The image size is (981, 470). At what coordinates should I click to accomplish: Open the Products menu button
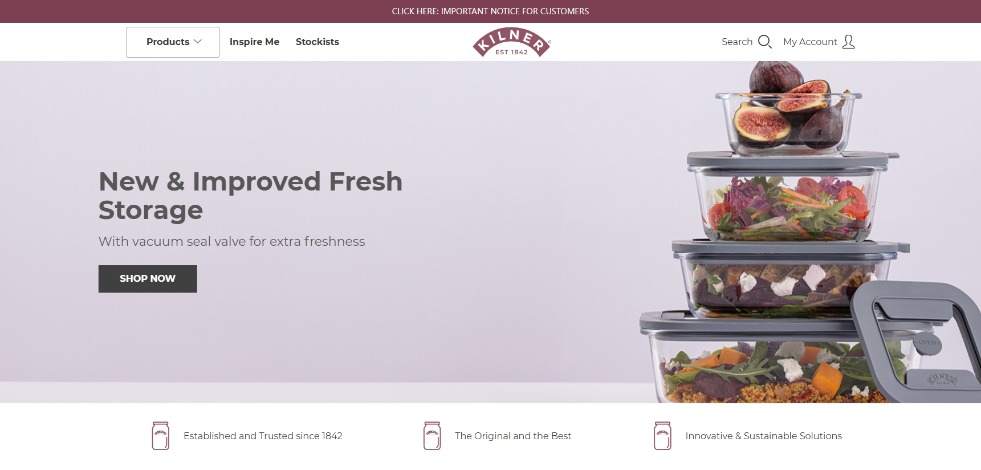[173, 42]
